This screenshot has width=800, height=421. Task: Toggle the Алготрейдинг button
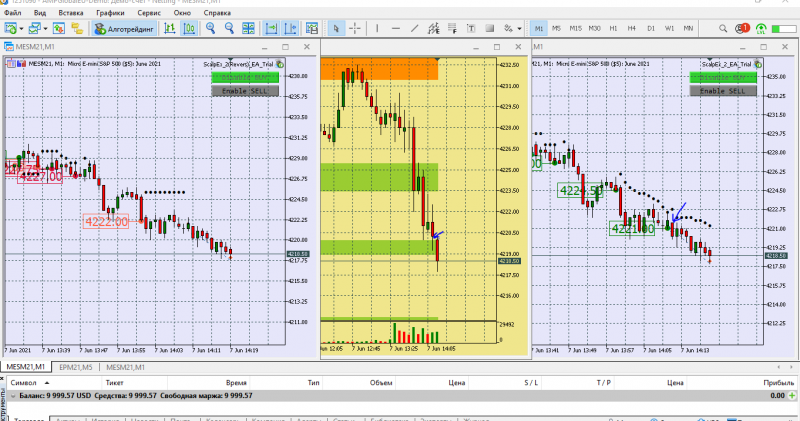coord(124,29)
